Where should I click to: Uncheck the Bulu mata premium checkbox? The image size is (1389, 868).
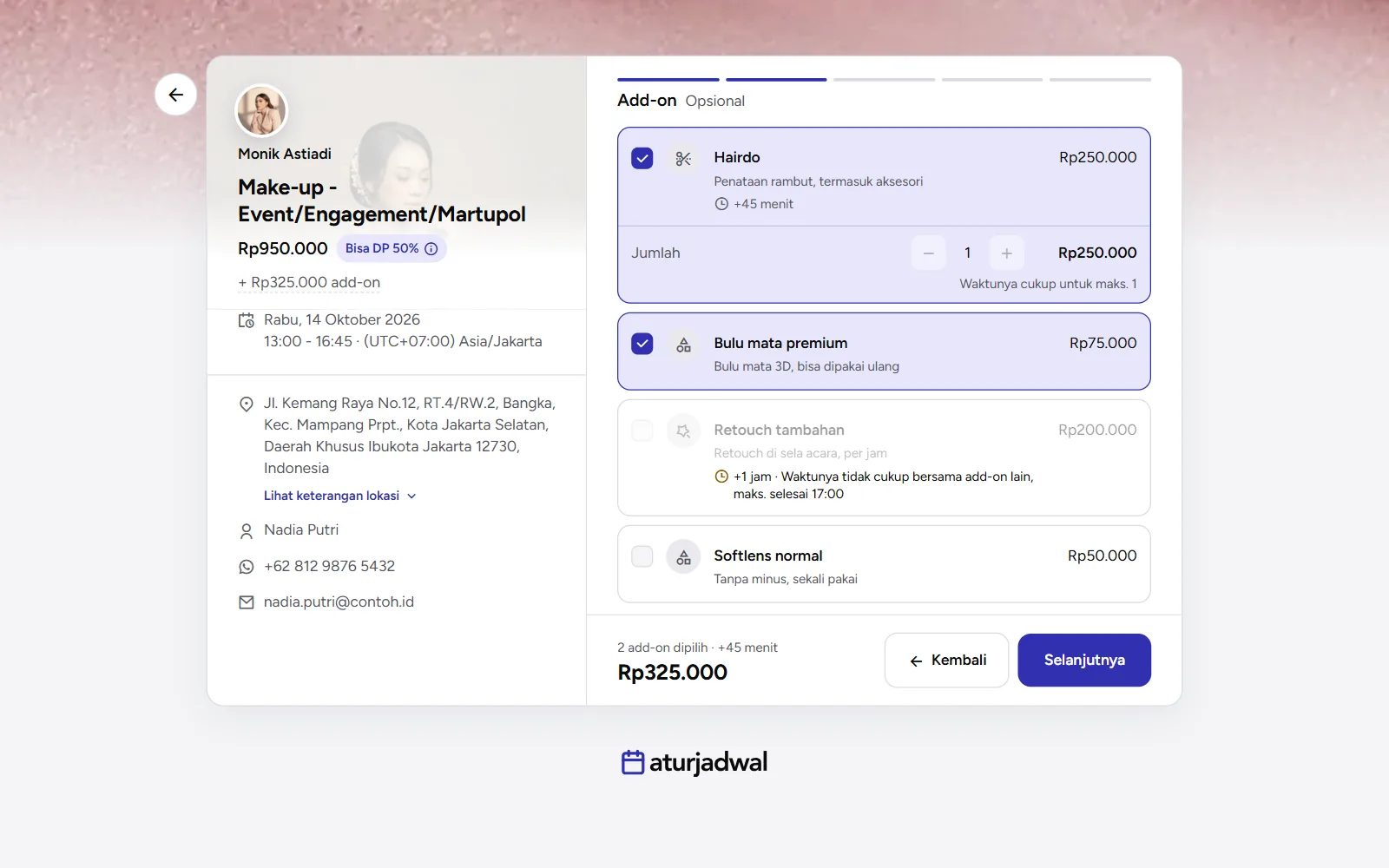click(642, 344)
